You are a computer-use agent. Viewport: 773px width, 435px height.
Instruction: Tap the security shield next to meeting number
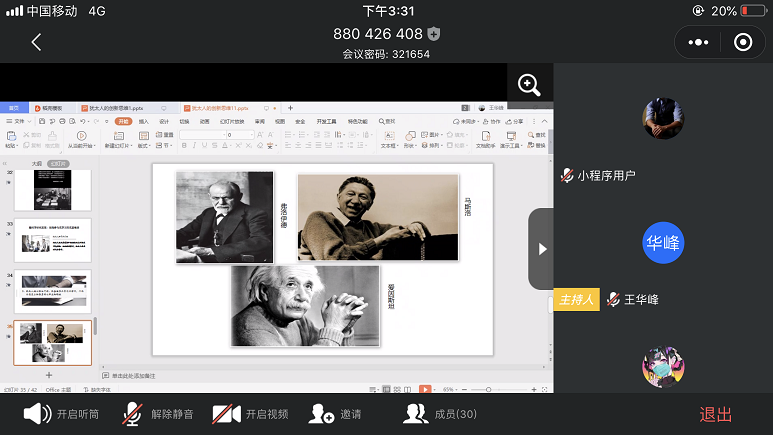[x=434, y=34]
